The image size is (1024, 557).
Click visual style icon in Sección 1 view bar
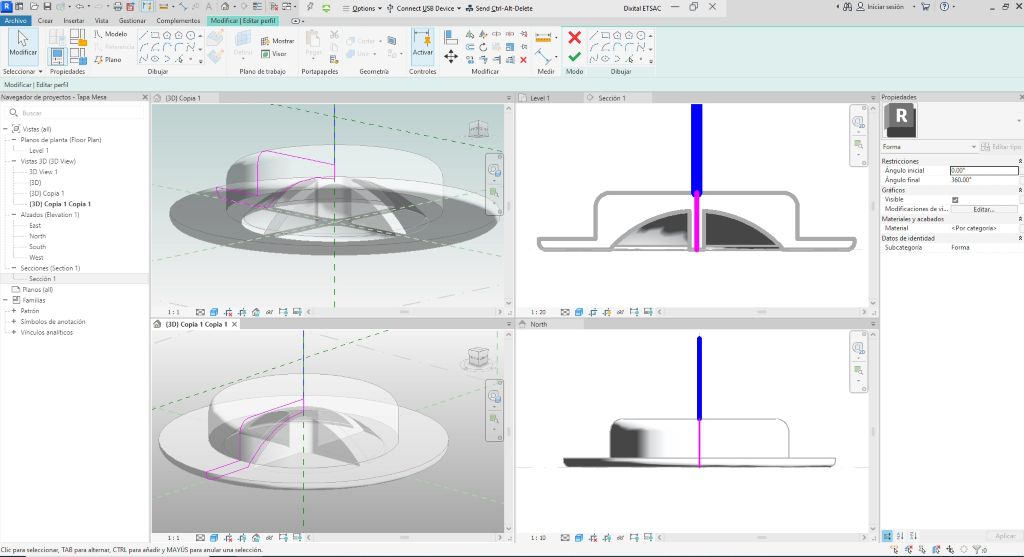click(579, 312)
